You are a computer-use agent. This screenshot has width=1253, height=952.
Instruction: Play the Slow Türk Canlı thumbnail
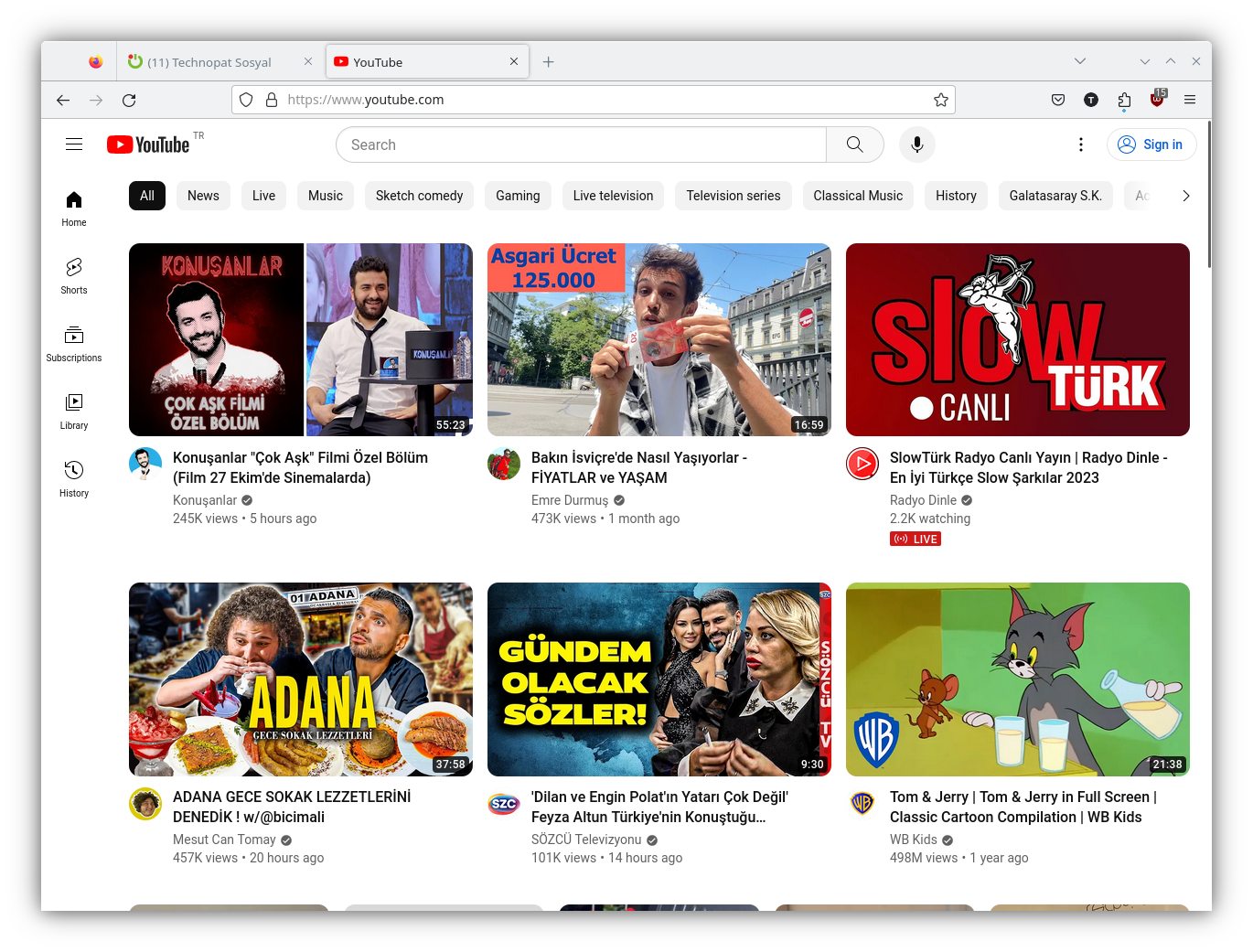1018,339
